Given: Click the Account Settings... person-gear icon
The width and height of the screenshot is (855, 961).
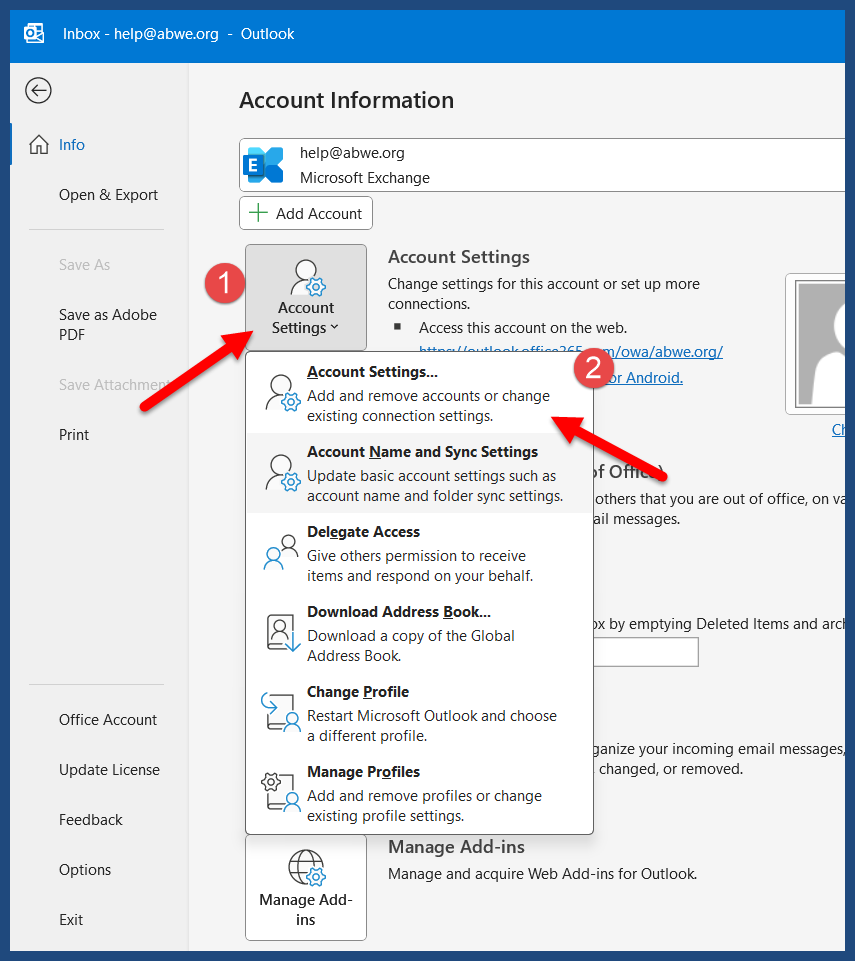Looking at the screenshot, I should point(283,393).
